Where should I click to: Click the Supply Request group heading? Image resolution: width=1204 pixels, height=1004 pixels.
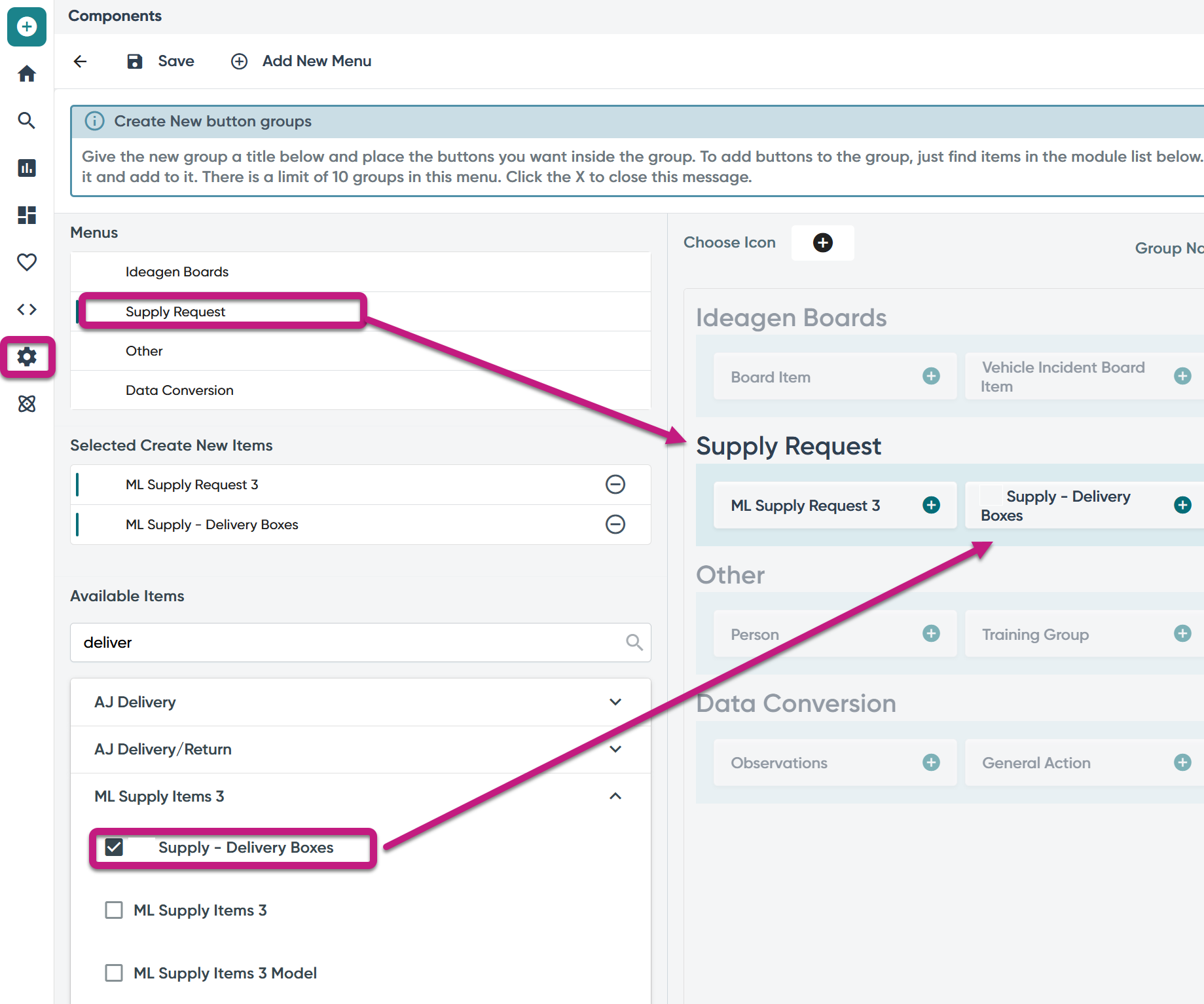click(788, 447)
